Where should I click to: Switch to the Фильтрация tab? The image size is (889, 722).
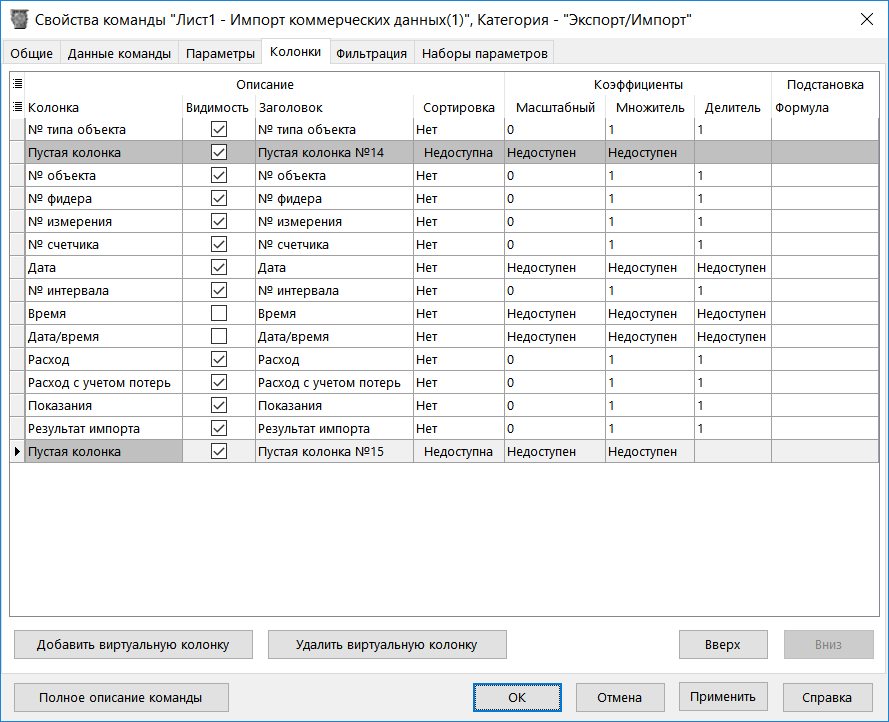(x=371, y=53)
